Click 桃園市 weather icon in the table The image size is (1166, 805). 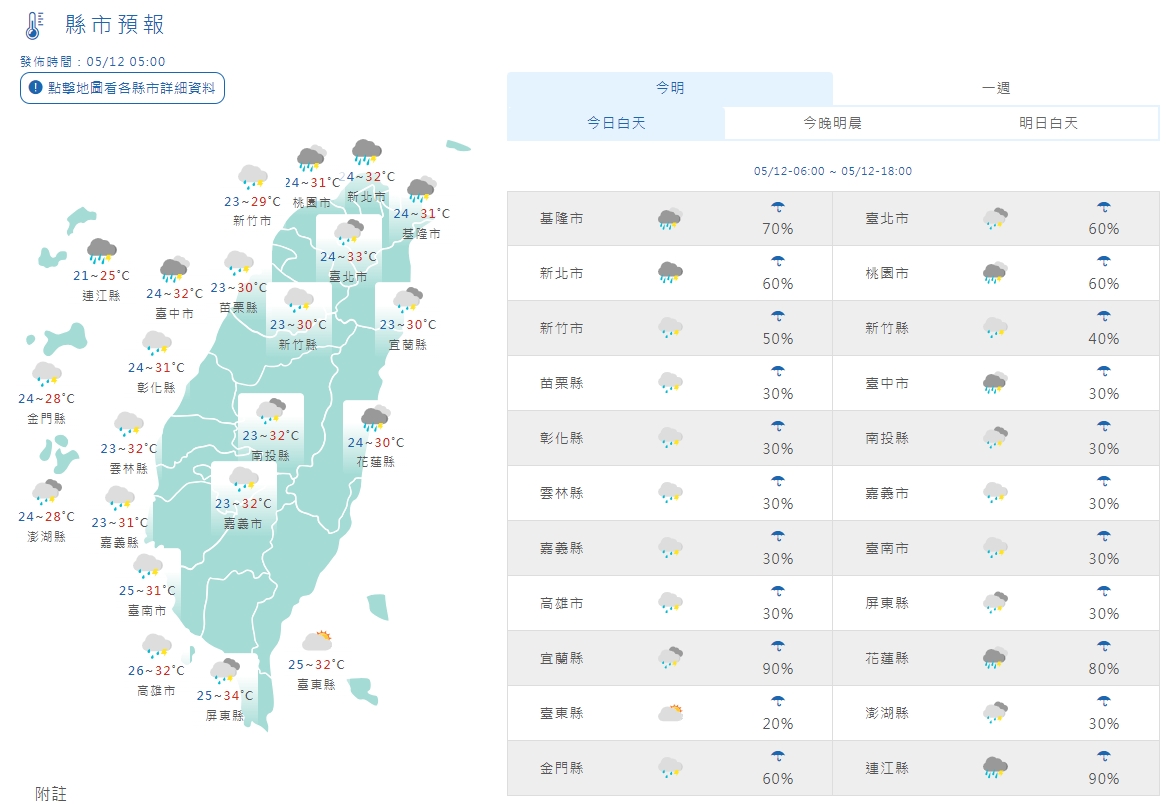pyautogui.click(x=995, y=273)
